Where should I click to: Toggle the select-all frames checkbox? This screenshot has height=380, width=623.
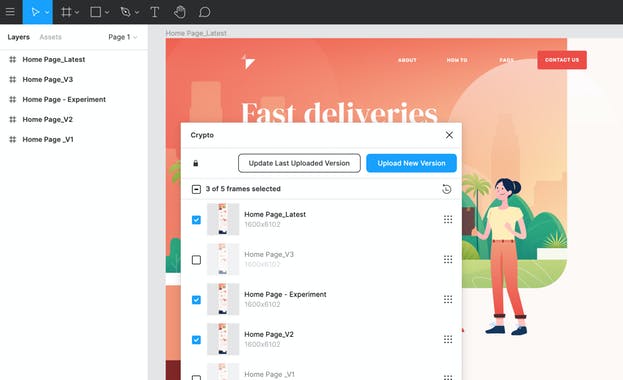point(196,189)
